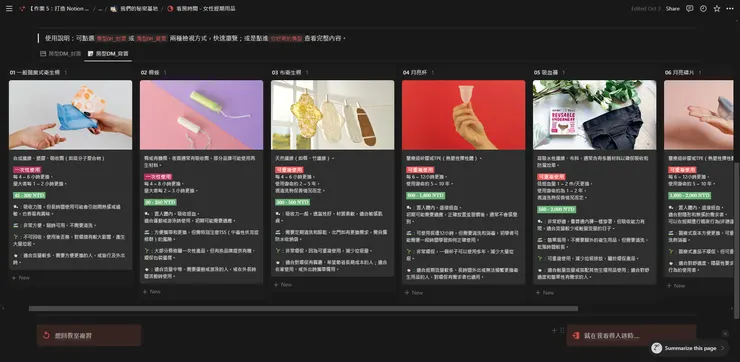740x362 pixels.
Task: Add New card under 06 月亮碟片 column
Action: click(676, 286)
